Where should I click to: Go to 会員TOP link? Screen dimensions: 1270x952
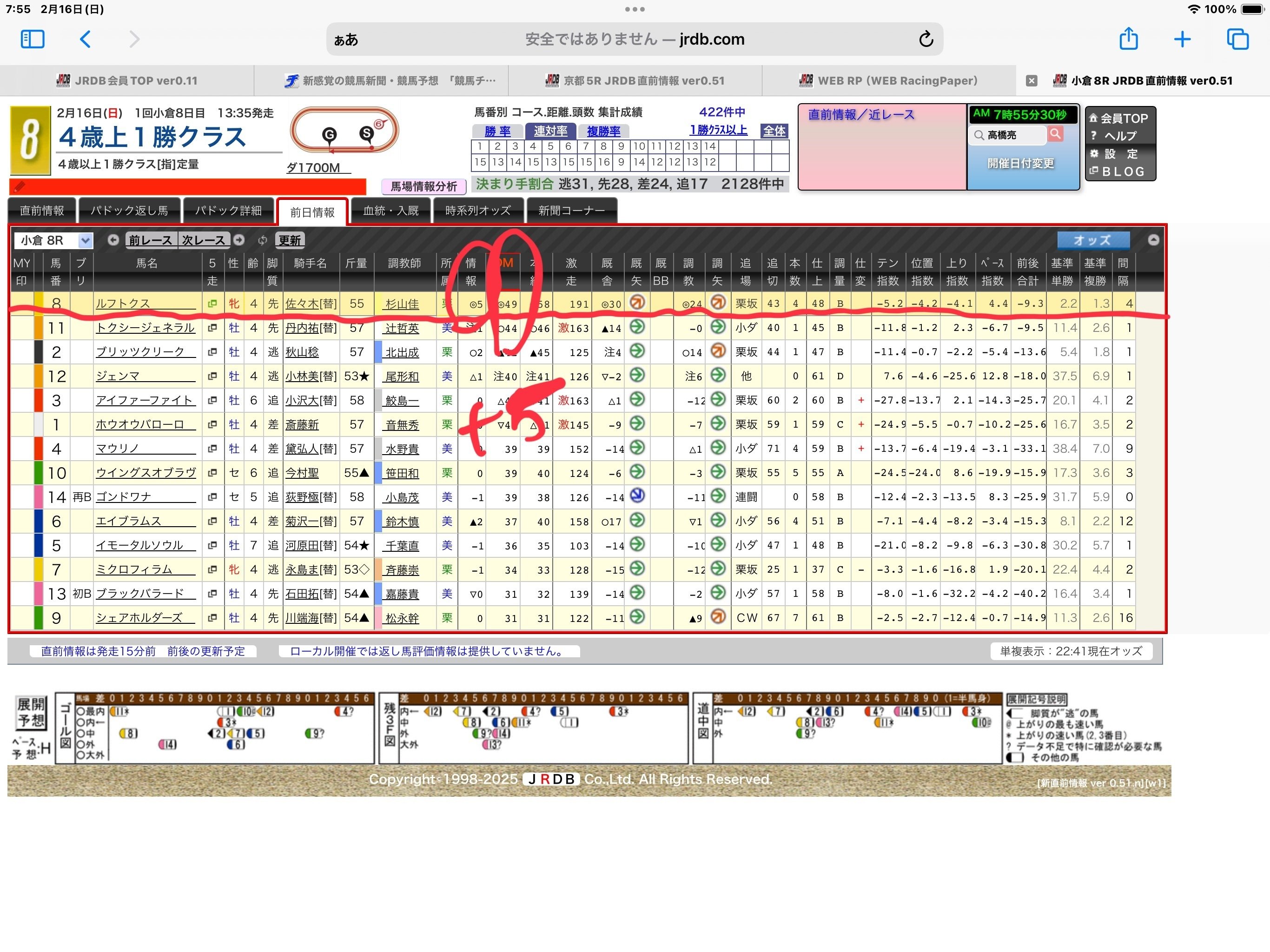pos(1119,118)
